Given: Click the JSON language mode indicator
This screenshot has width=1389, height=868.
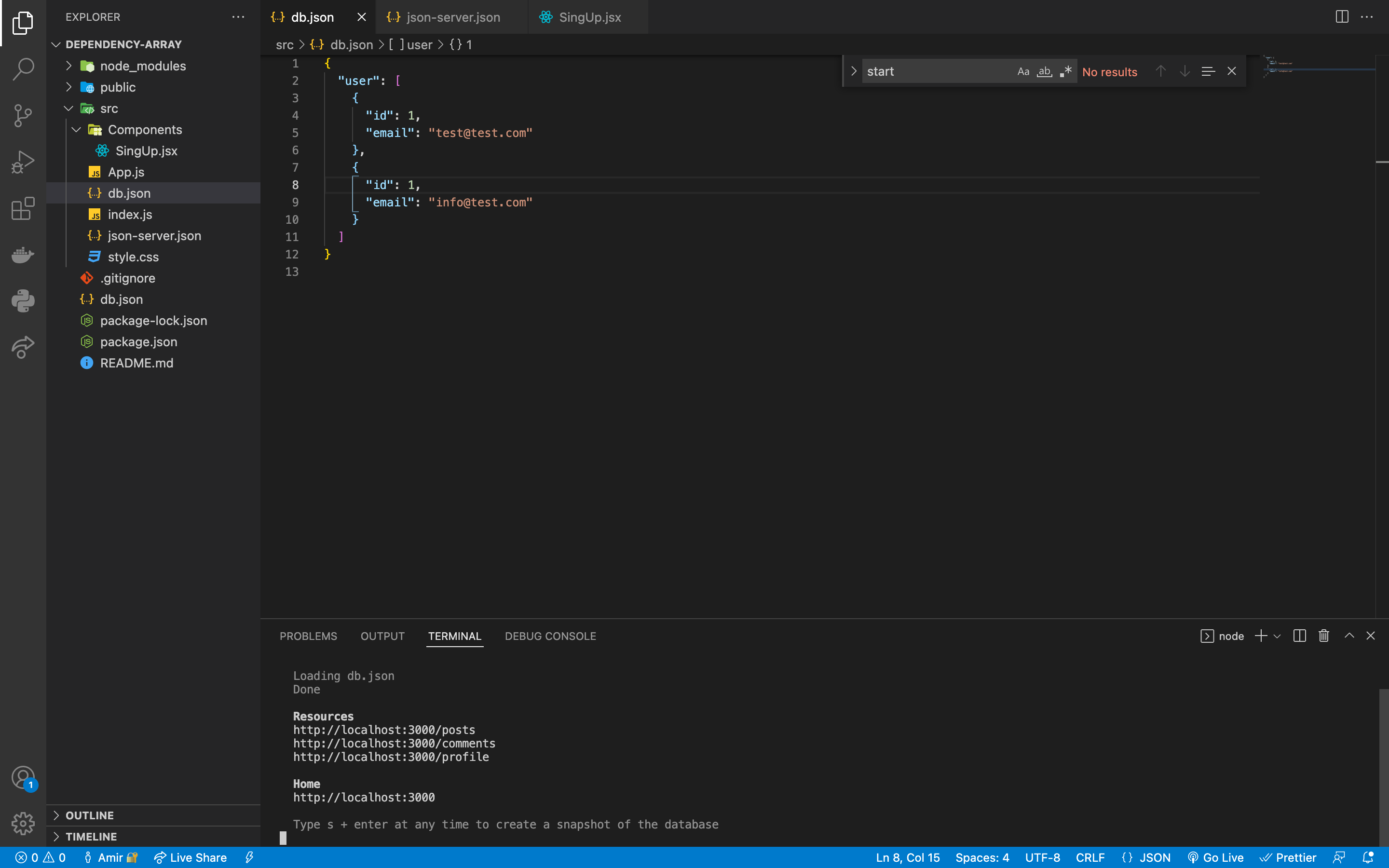Looking at the screenshot, I should [1155, 858].
